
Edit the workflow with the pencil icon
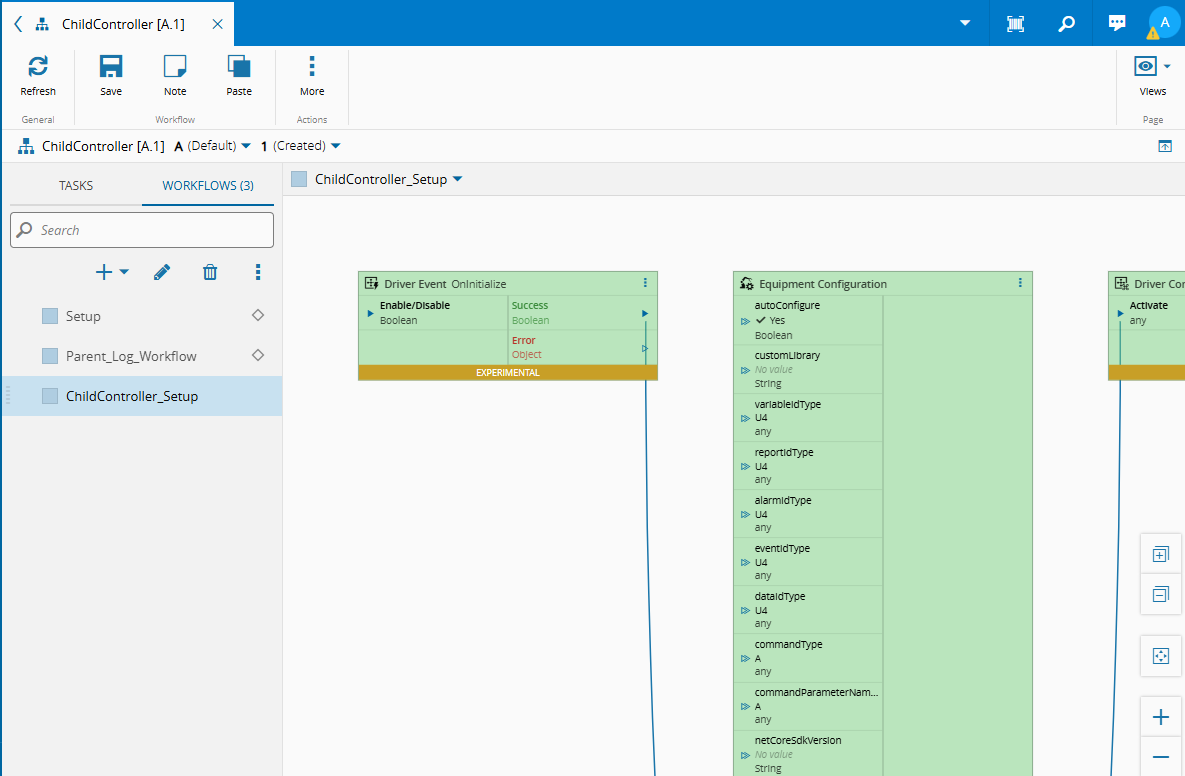pyautogui.click(x=162, y=272)
